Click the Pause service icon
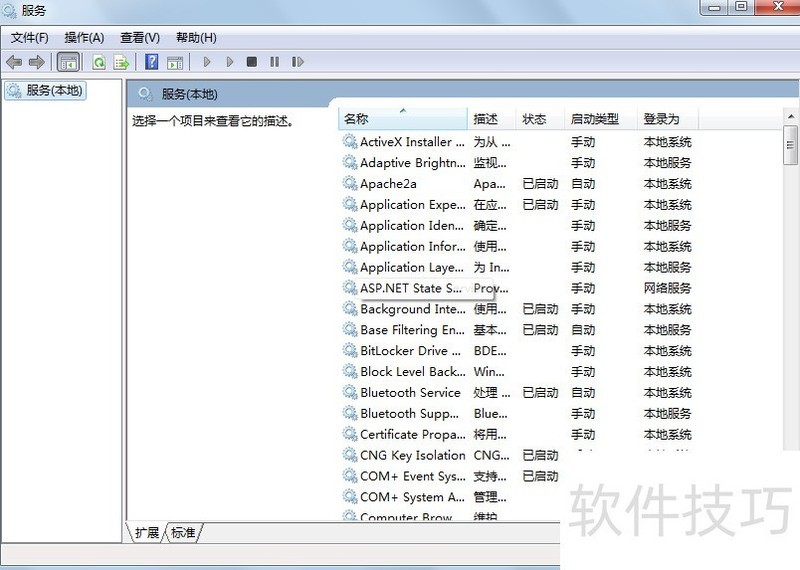 click(274, 62)
